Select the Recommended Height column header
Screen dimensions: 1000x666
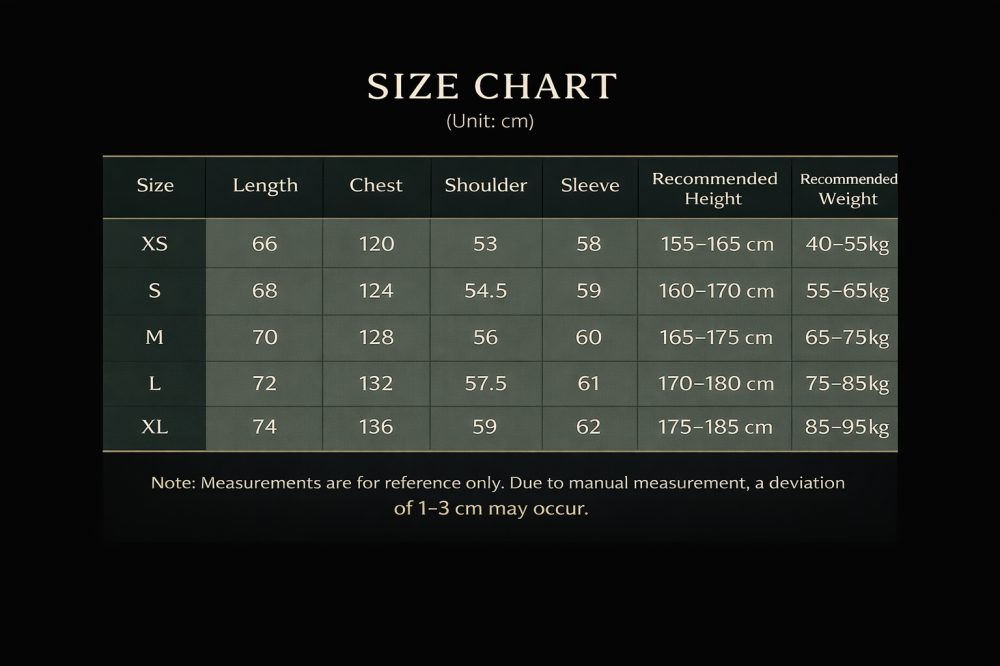(x=714, y=188)
